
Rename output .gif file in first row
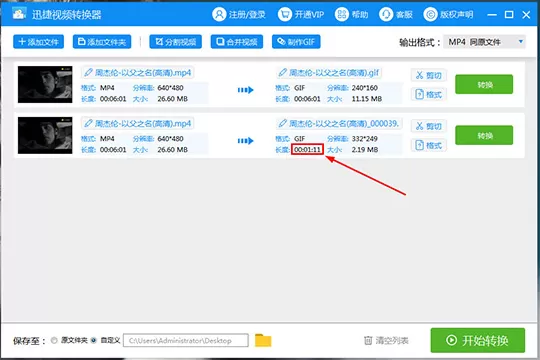pyautogui.click(x=283, y=73)
